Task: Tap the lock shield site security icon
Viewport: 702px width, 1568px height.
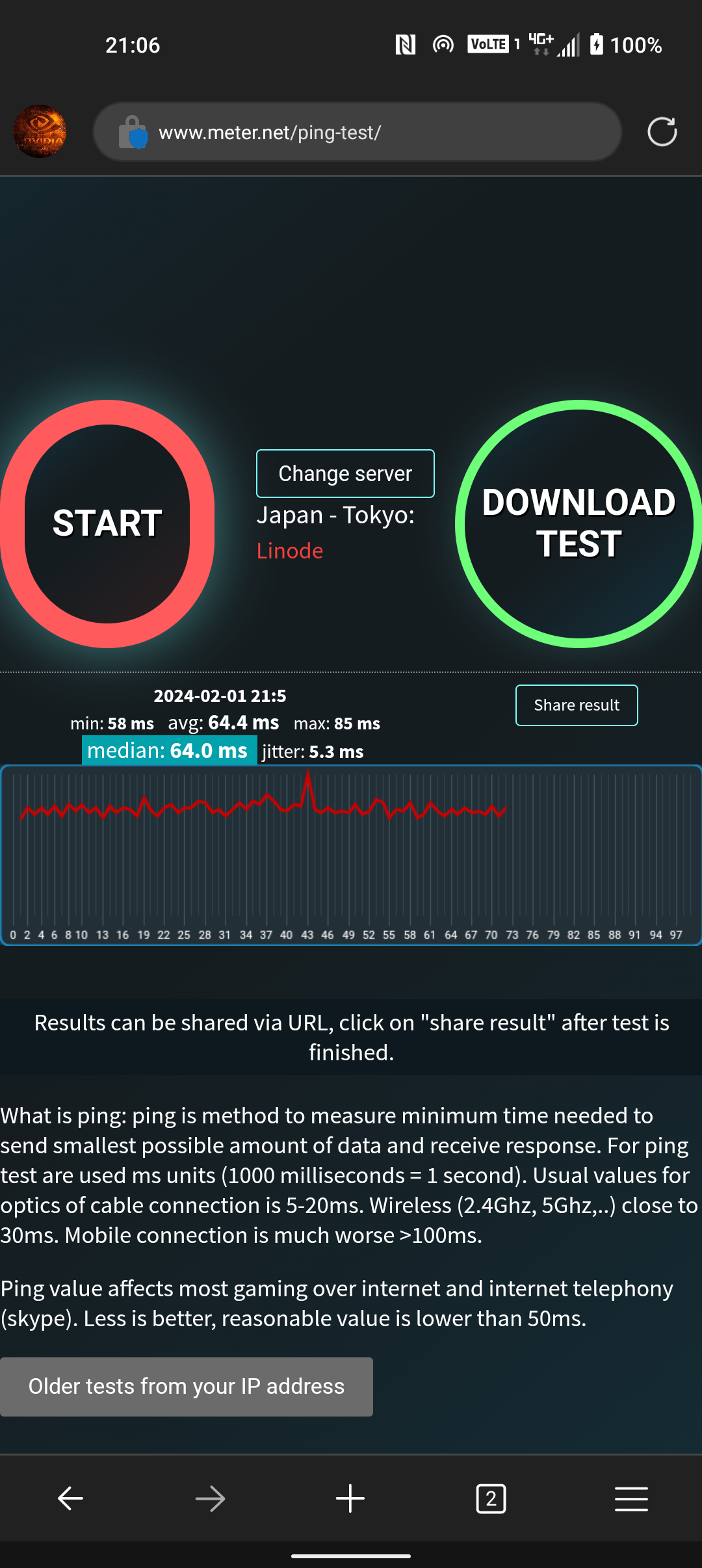Action: [133, 132]
